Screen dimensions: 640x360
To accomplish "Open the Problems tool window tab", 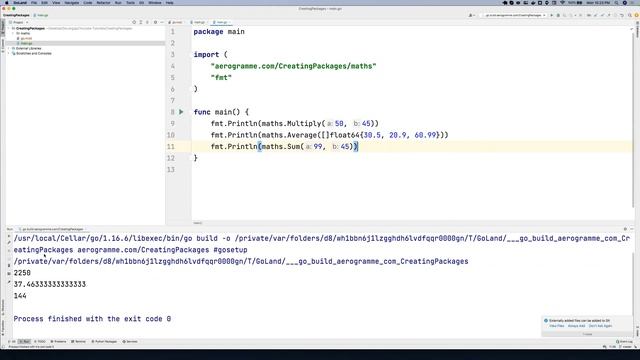I will 58,341.
